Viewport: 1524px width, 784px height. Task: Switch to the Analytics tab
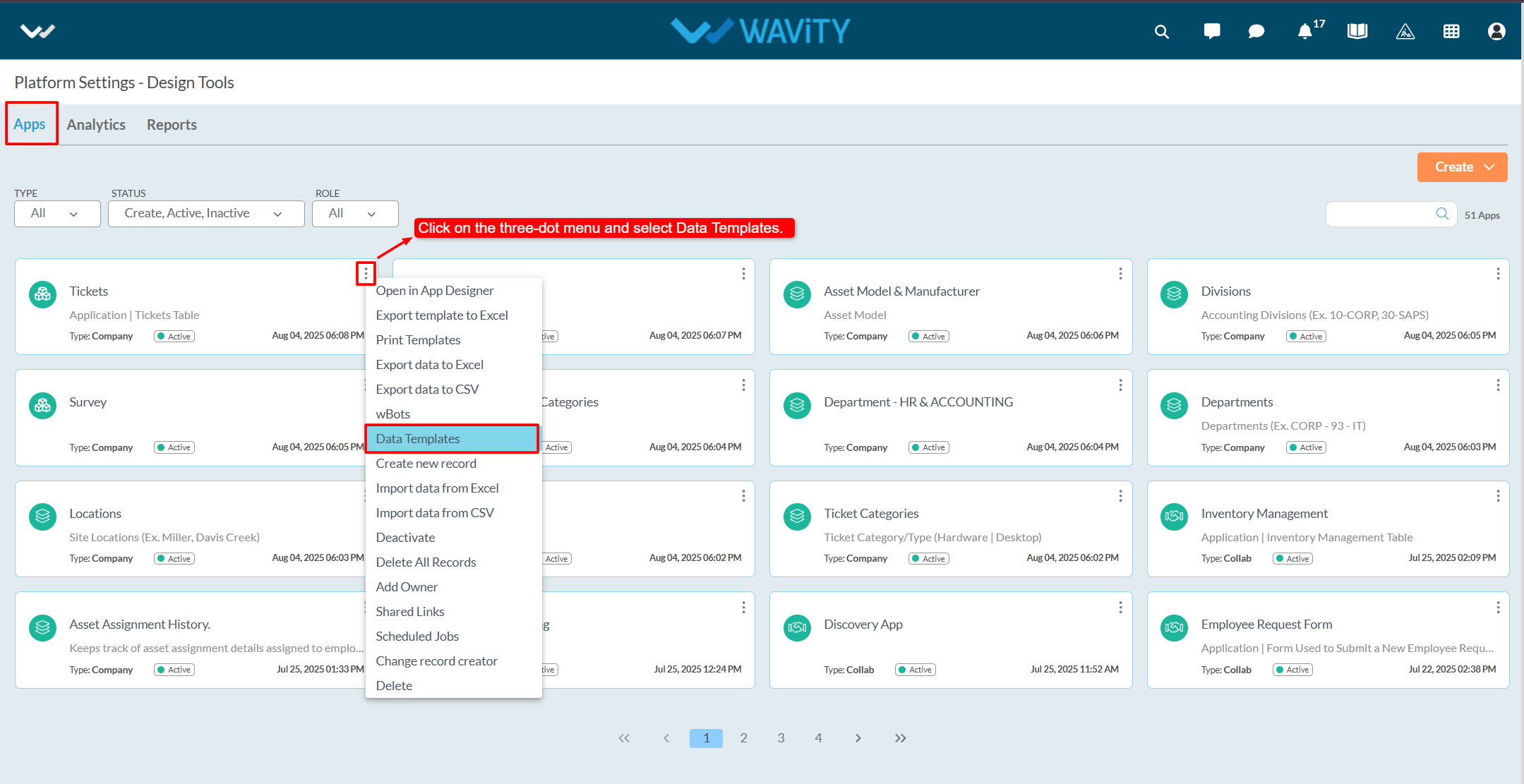pyautogui.click(x=96, y=125)
